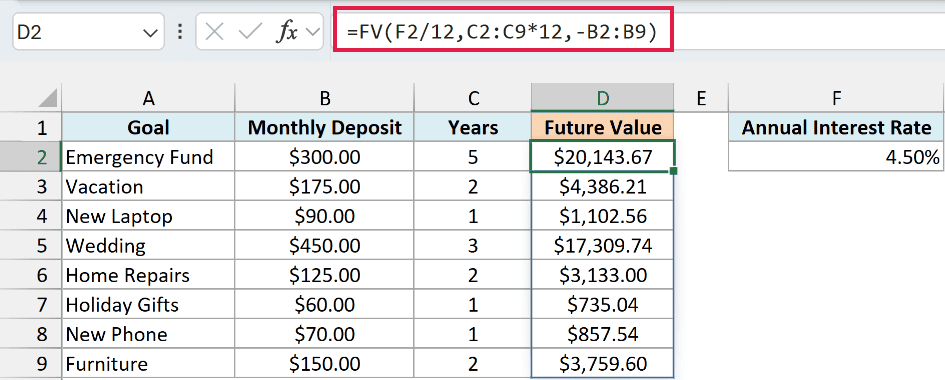Click the three-dot formula bar handle

[180, 32]
